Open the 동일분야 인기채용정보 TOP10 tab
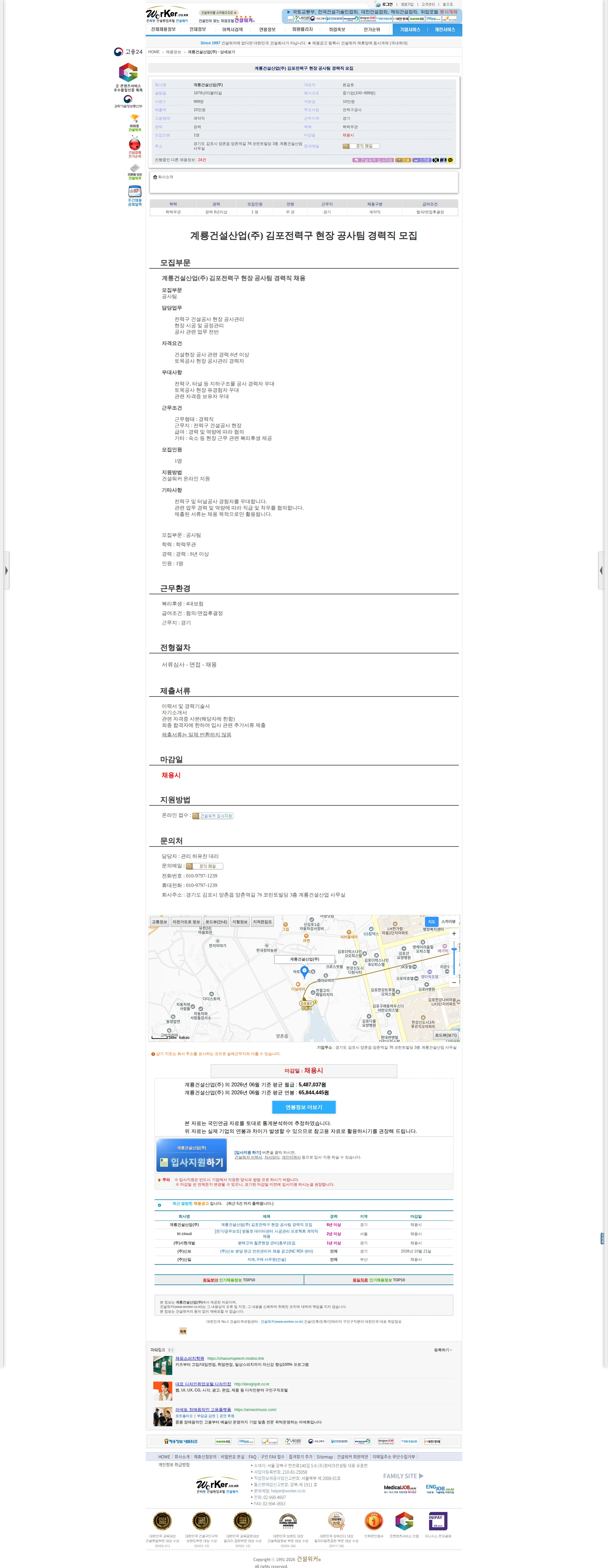 tap(229, 1279)
